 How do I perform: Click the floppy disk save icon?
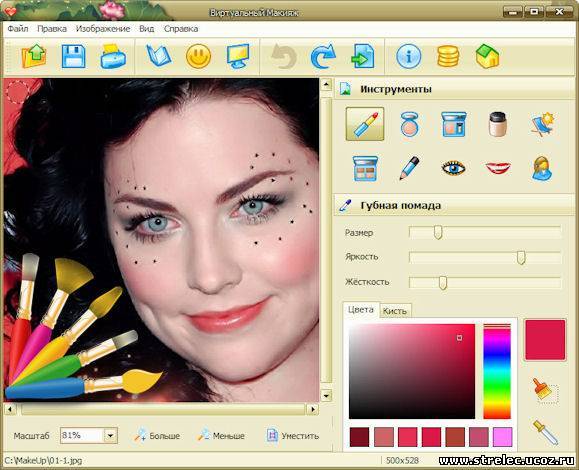pos(73,56)
